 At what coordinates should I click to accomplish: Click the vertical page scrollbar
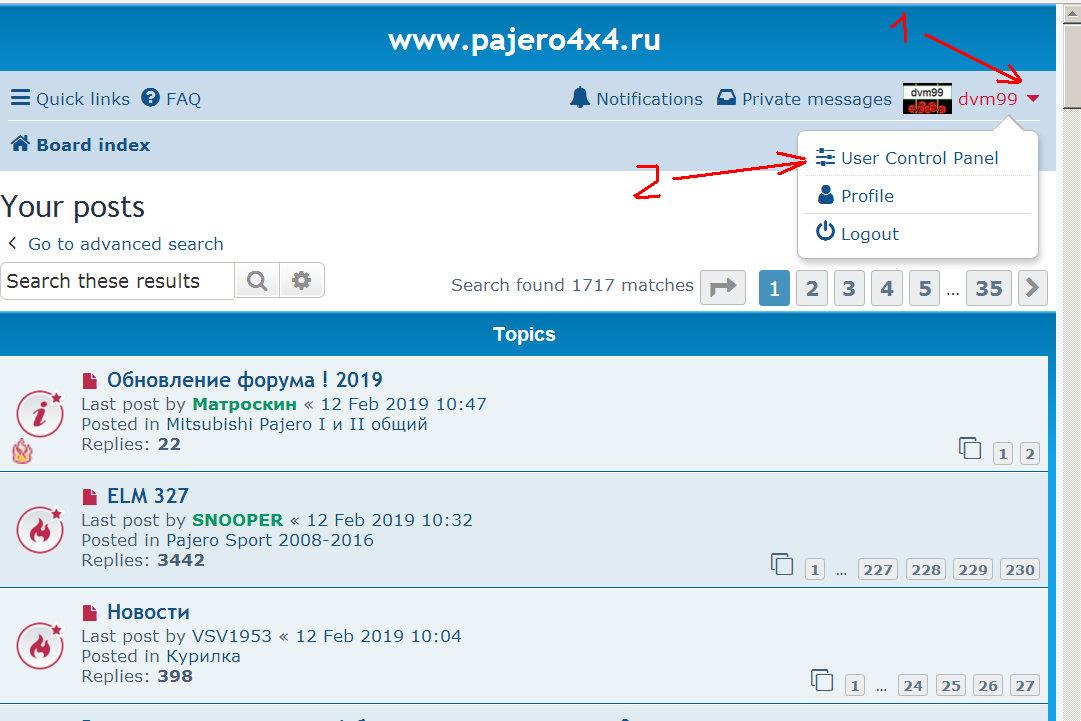point(1072,400)
